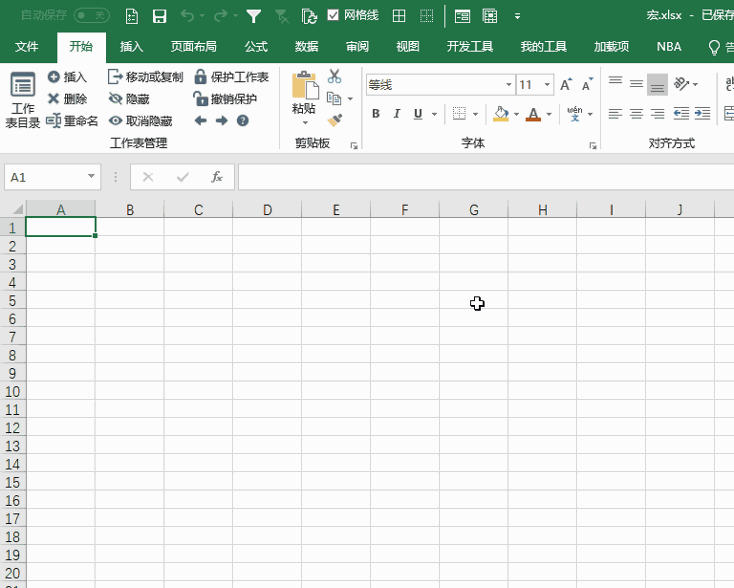Open underline style dropdown arrow
The image size is (734, 588).
coord(434,114)
